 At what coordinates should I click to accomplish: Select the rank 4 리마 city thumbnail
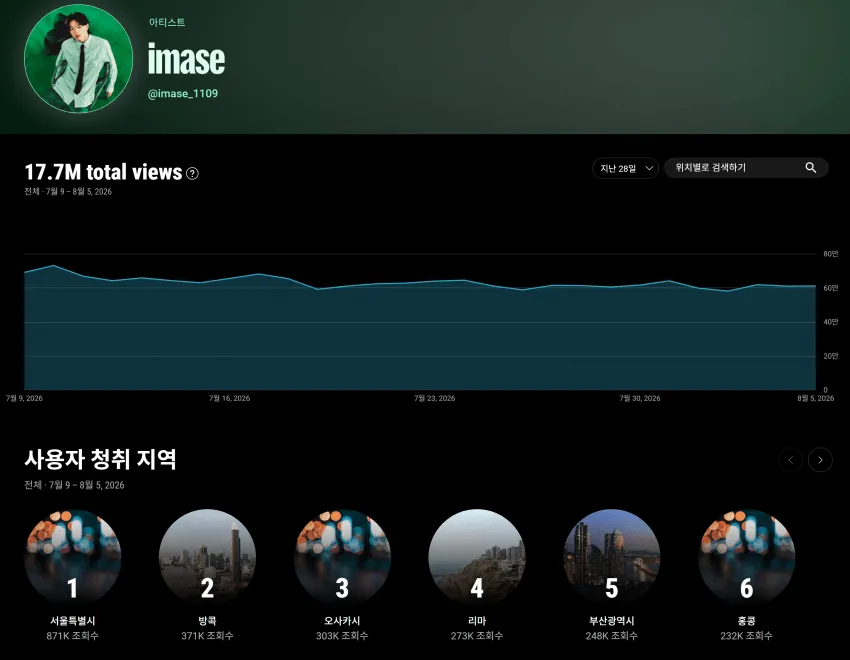[x=477, y=557]
